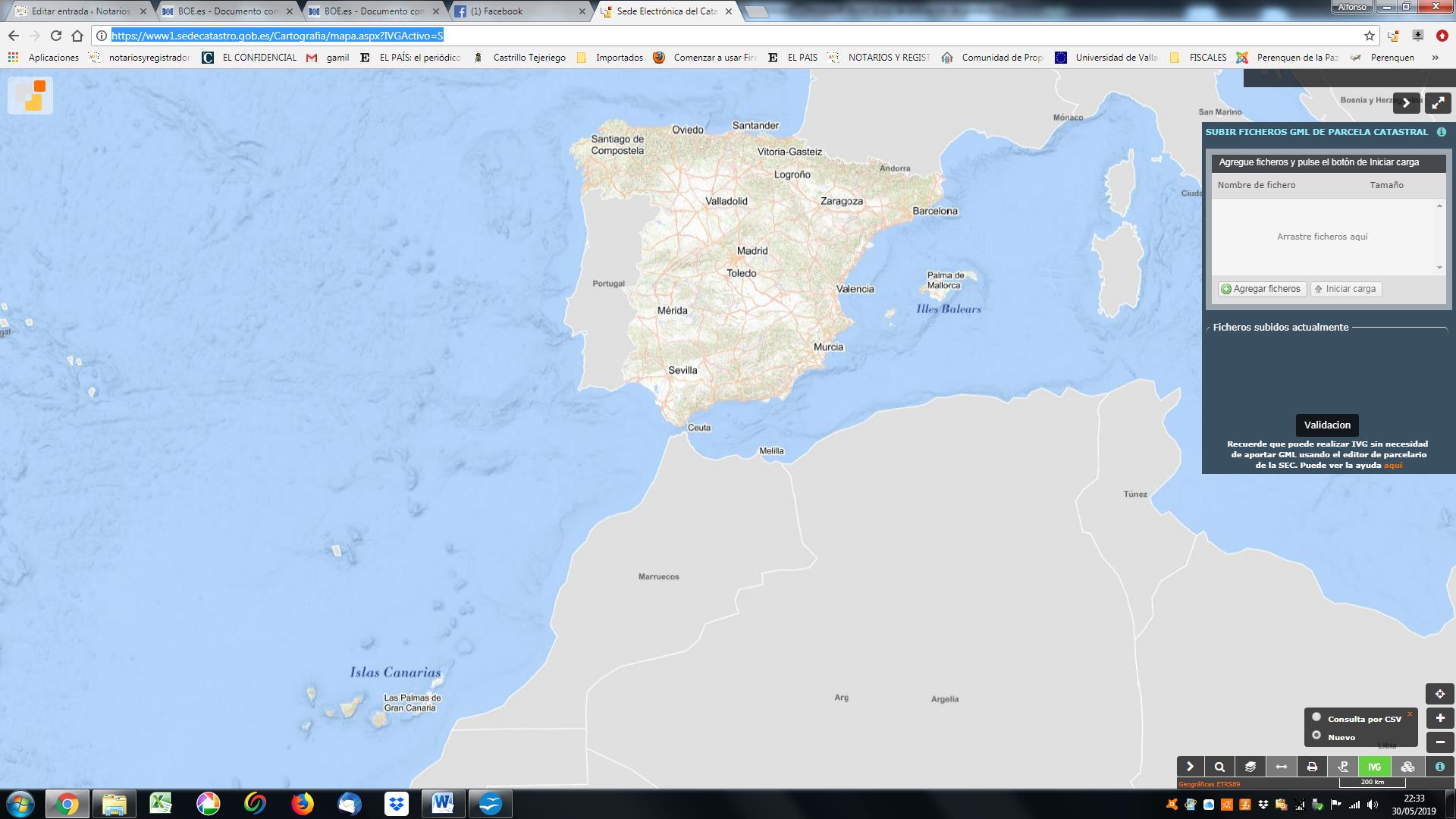Select the distance measurement arrows tool
The width and height of the screenshot is (1456, 819).
pyautogui.click(x=1281, y=767)
